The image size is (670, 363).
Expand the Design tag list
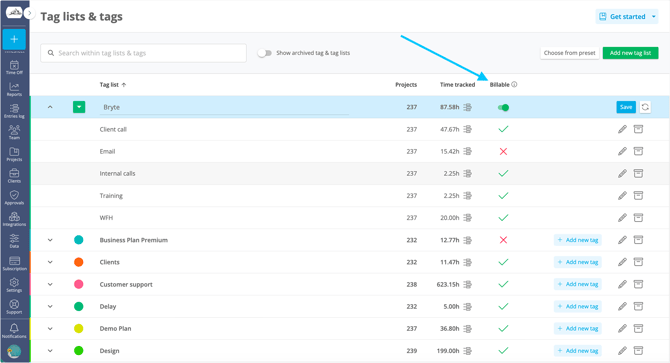[x=50, y=351]
